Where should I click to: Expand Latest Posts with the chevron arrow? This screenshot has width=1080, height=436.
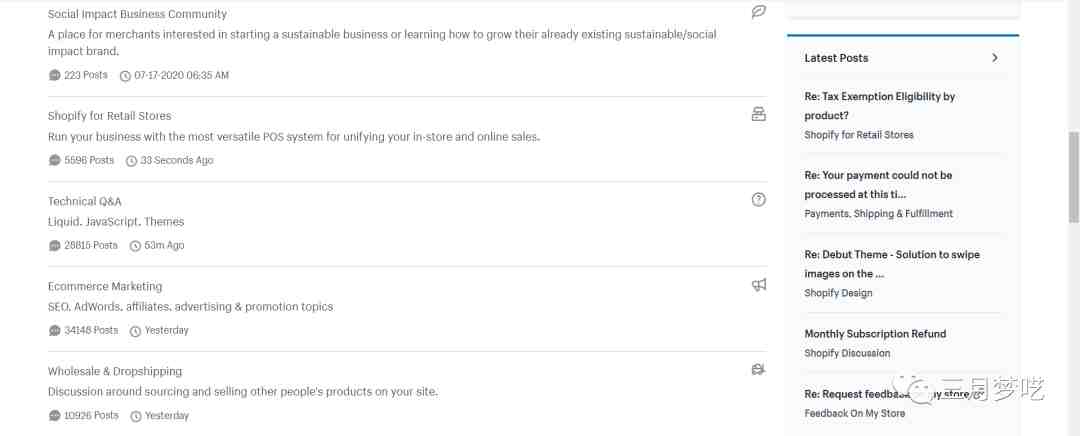click(x=994, y=58)
